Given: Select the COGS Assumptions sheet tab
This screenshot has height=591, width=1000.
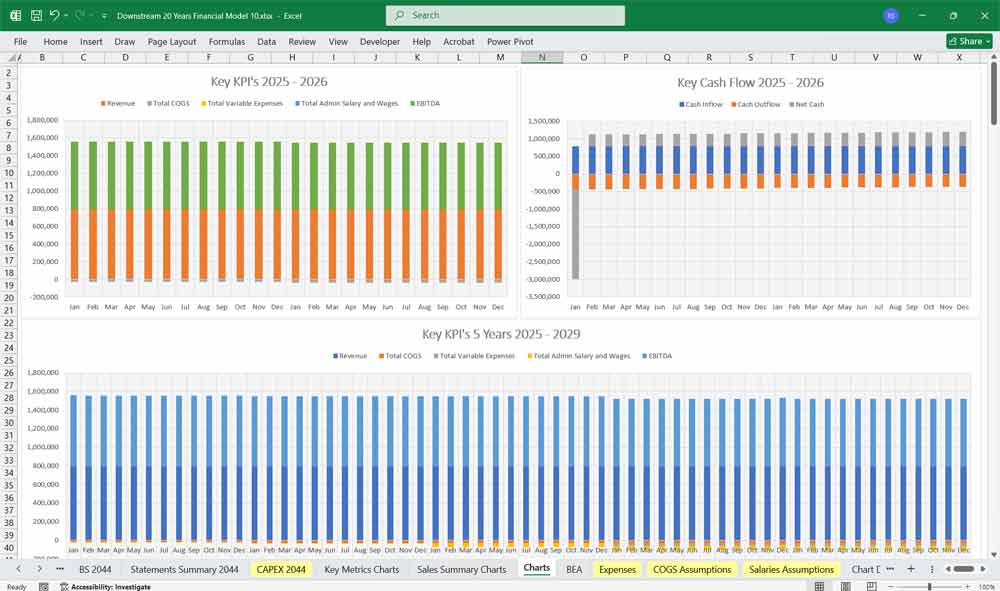Looking at the screenshot, I should tap(693, 569).
